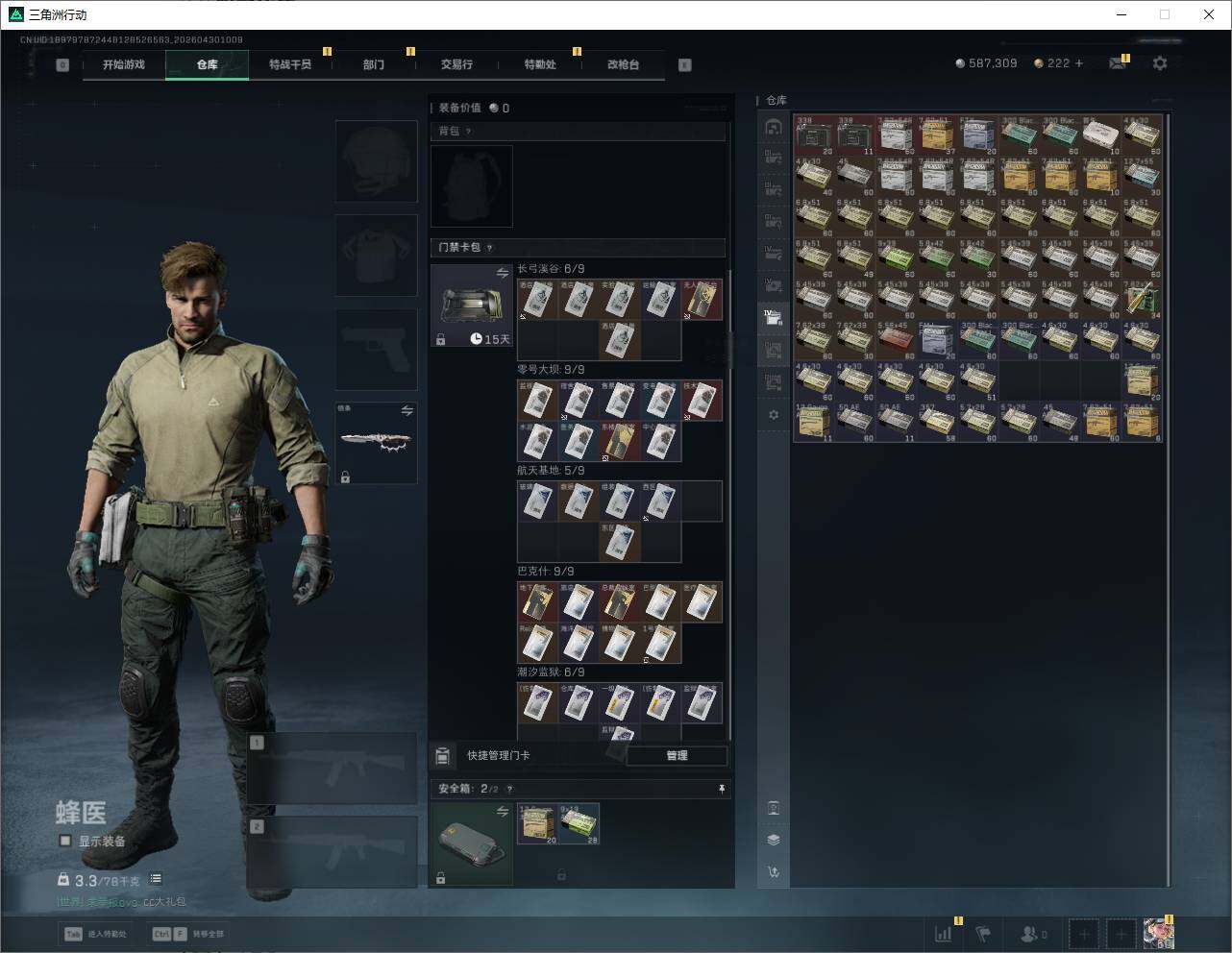Viewport: 1232px width, 953px height.
Task: Select the green ammo box with 28 in safe box
Action: [x=579, y=824]
